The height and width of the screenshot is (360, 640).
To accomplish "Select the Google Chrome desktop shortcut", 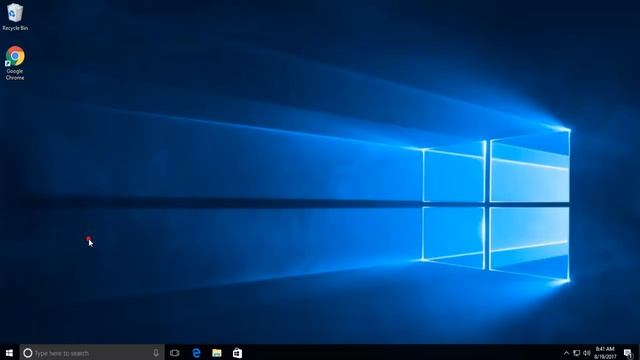I will click(15, 63).
